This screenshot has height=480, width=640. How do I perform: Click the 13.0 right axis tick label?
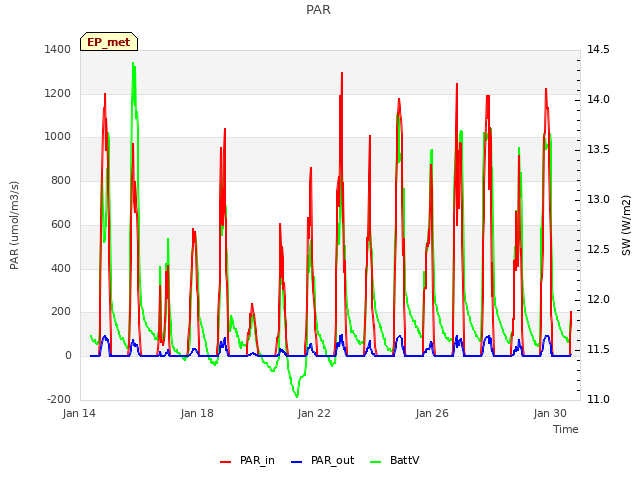pyautogui.click(x=598, y=200)
